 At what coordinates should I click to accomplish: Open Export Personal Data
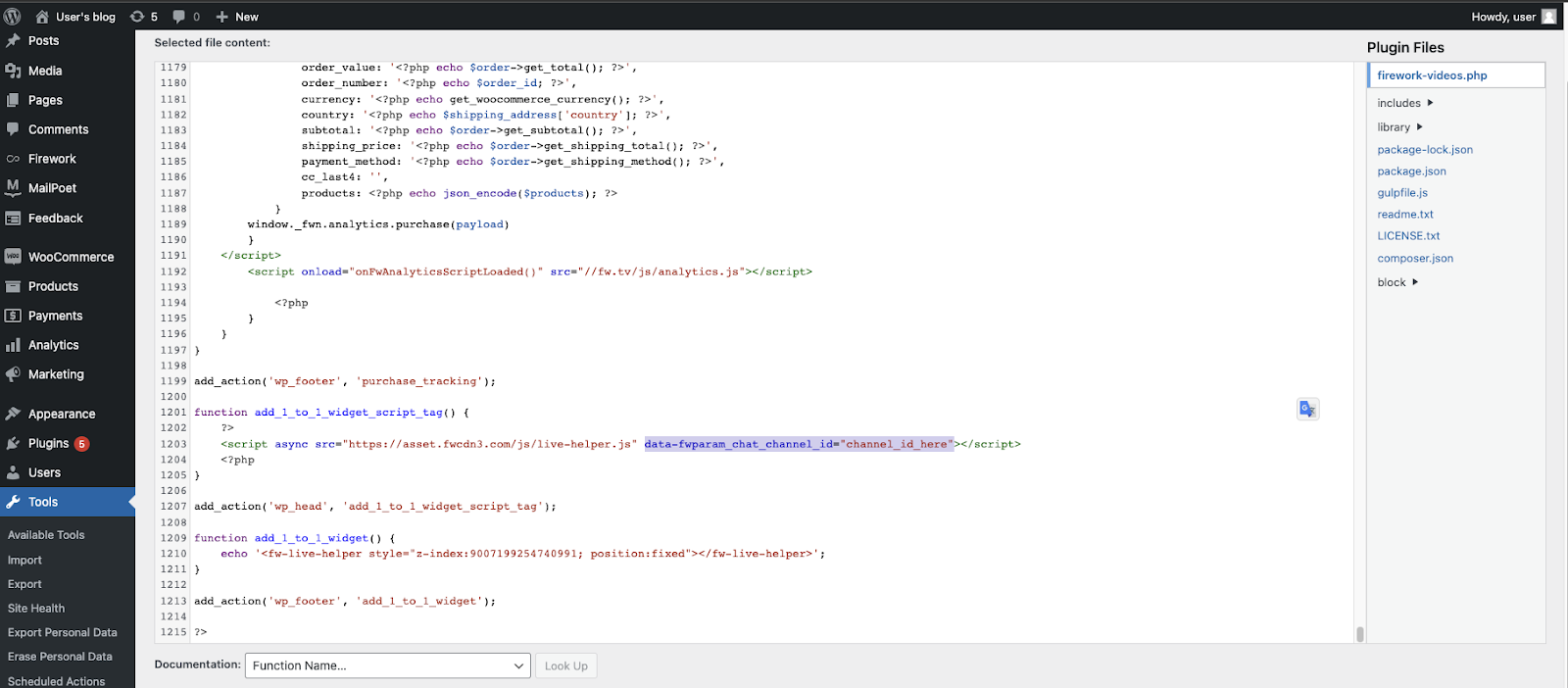pyautogui.click(x=63, y=633)
